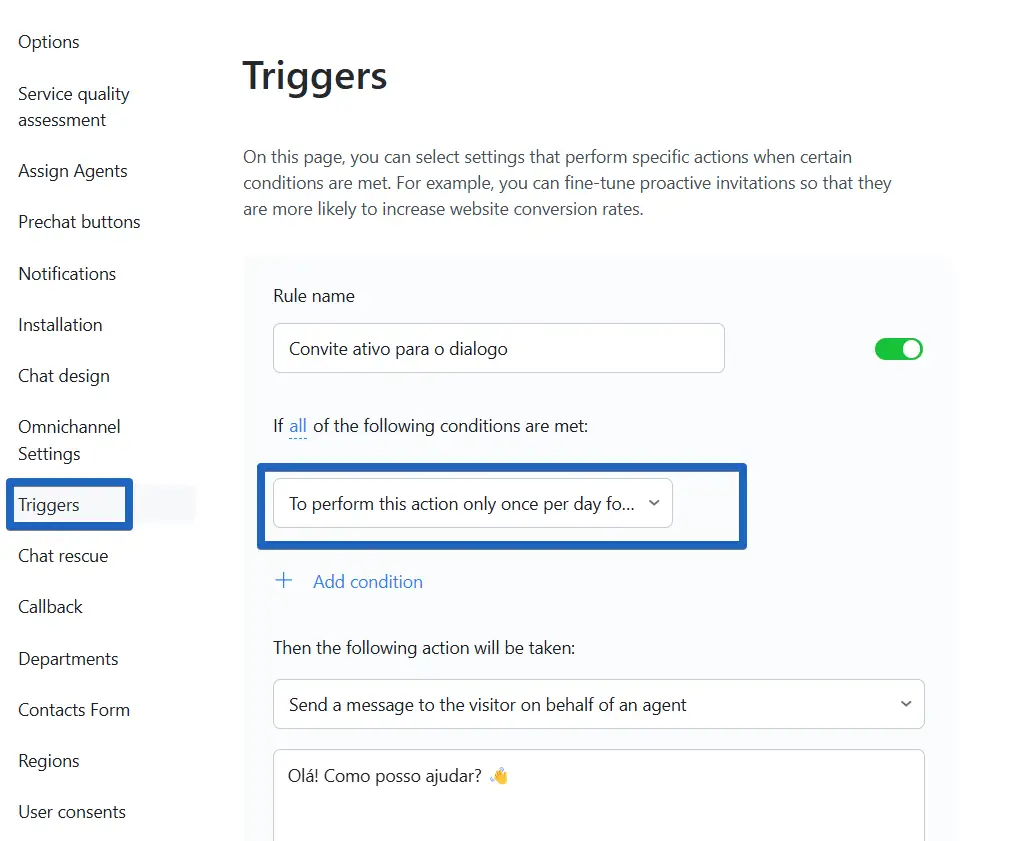Image resolution: width=1017 pixels, height=841 pixels.
Task: Change the 'all' conditions selector link
Action: (298, 426)
